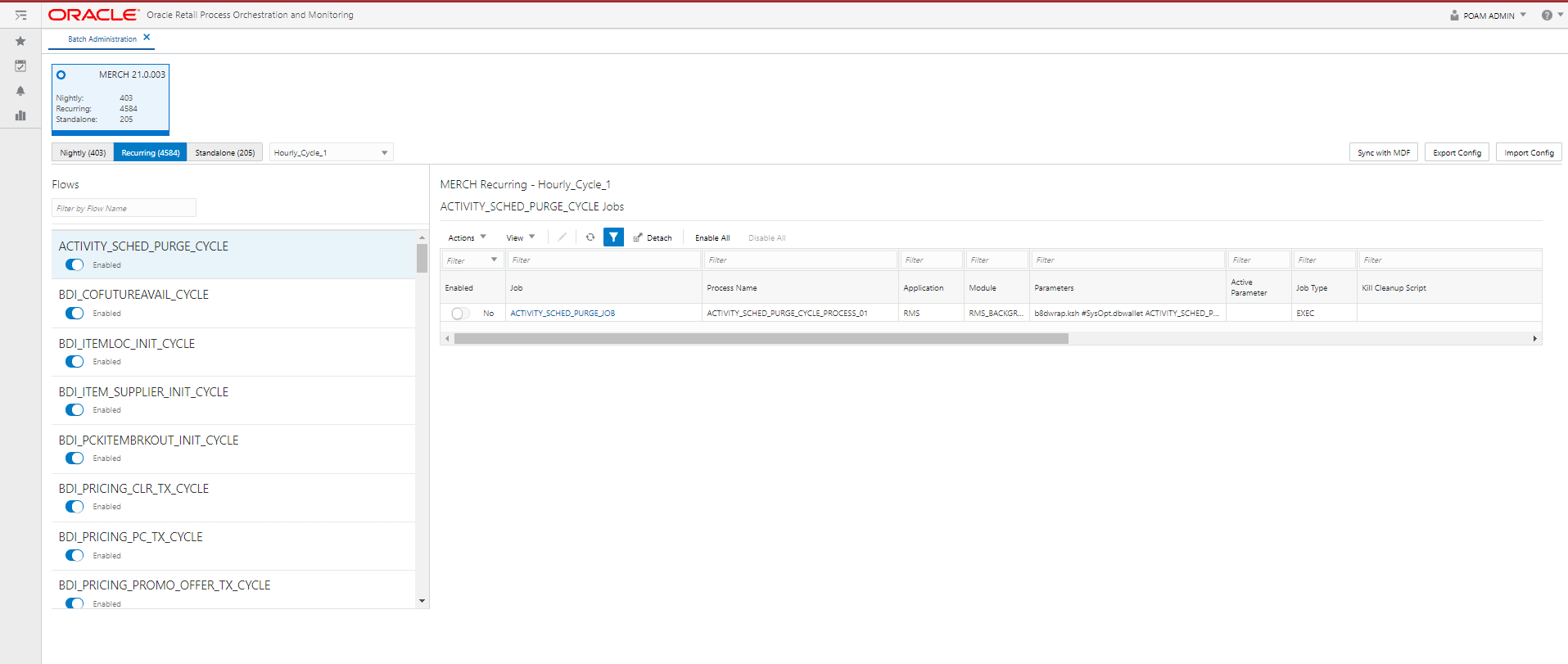
Task: Click the flows list vertical scrollbar thumb
Action: [422, 258]
